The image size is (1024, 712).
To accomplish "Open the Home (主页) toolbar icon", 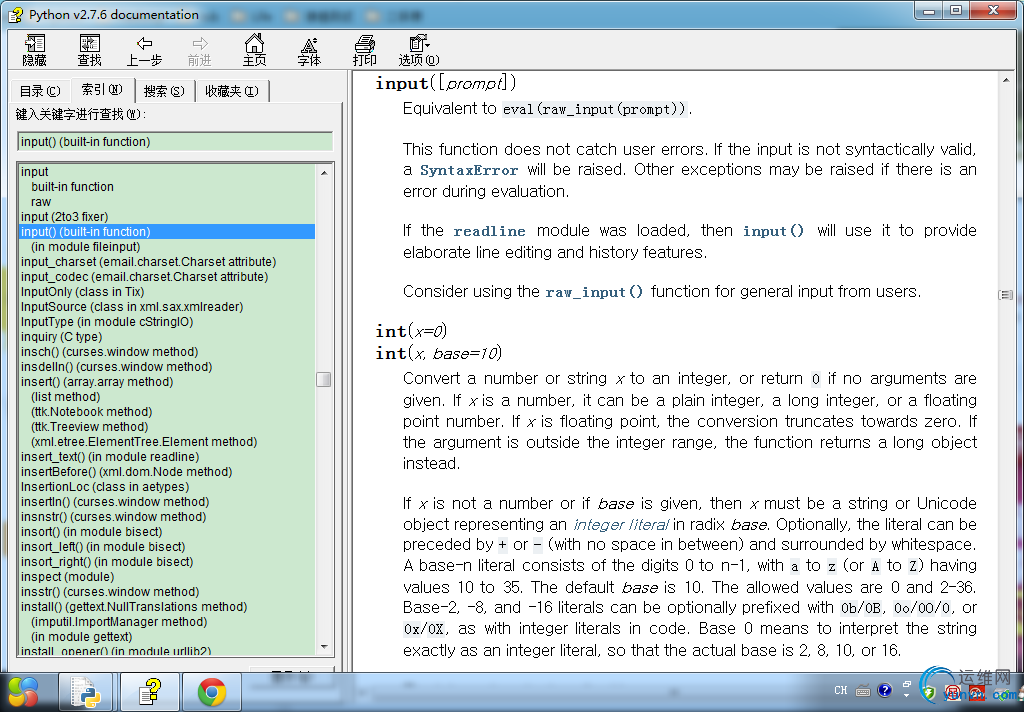I will click(255, 50).
